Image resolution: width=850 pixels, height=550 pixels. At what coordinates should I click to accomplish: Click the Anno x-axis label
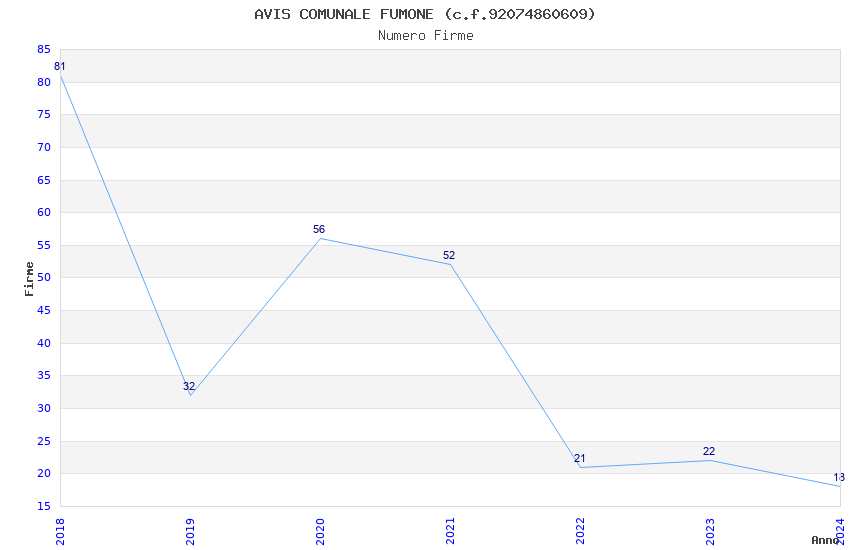tap(825, 540)
